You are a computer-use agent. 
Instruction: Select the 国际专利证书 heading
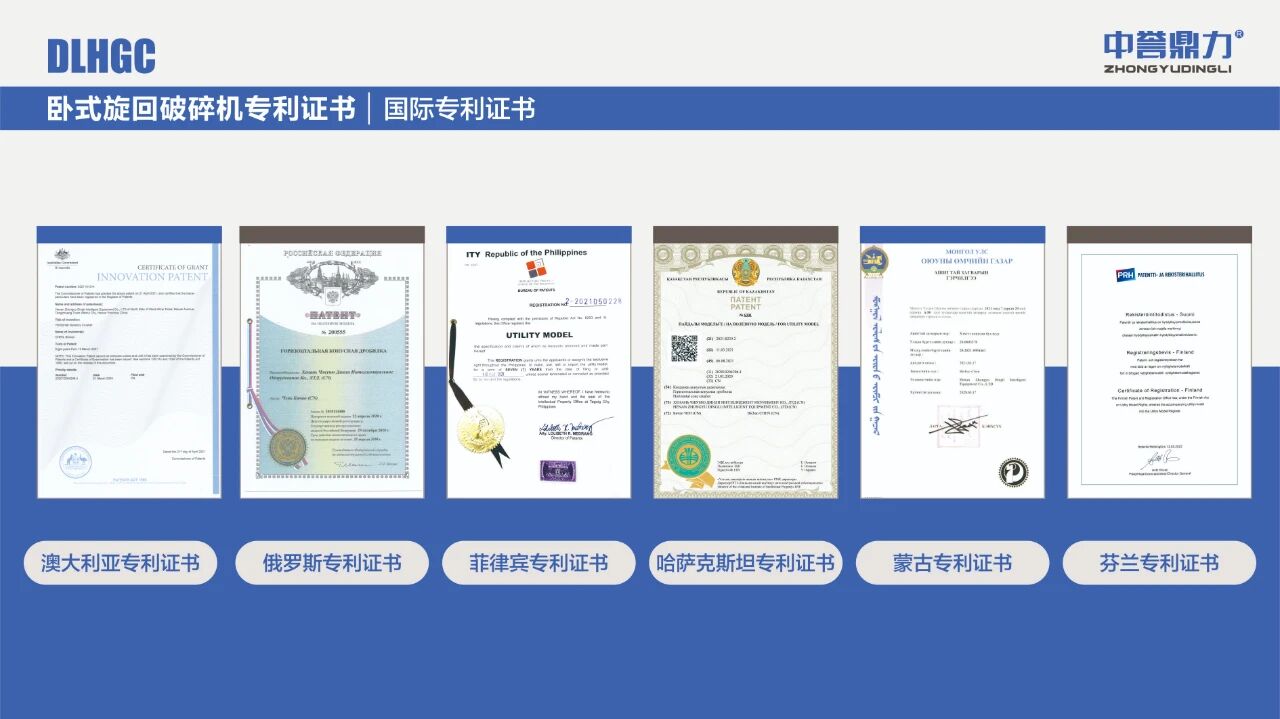tap(459, 109)
